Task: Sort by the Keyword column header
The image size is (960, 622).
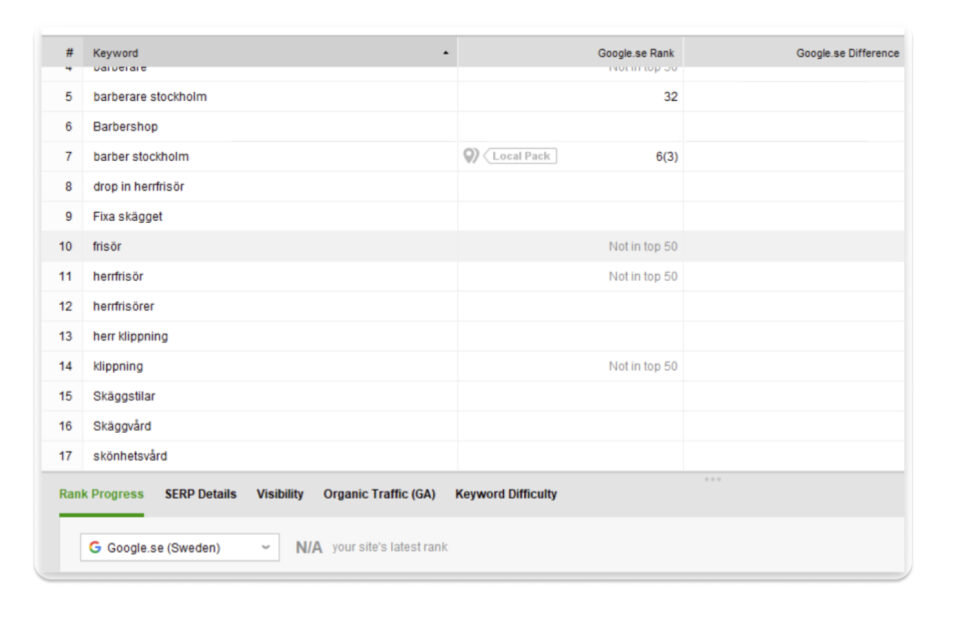Action: tap(116, 53)
